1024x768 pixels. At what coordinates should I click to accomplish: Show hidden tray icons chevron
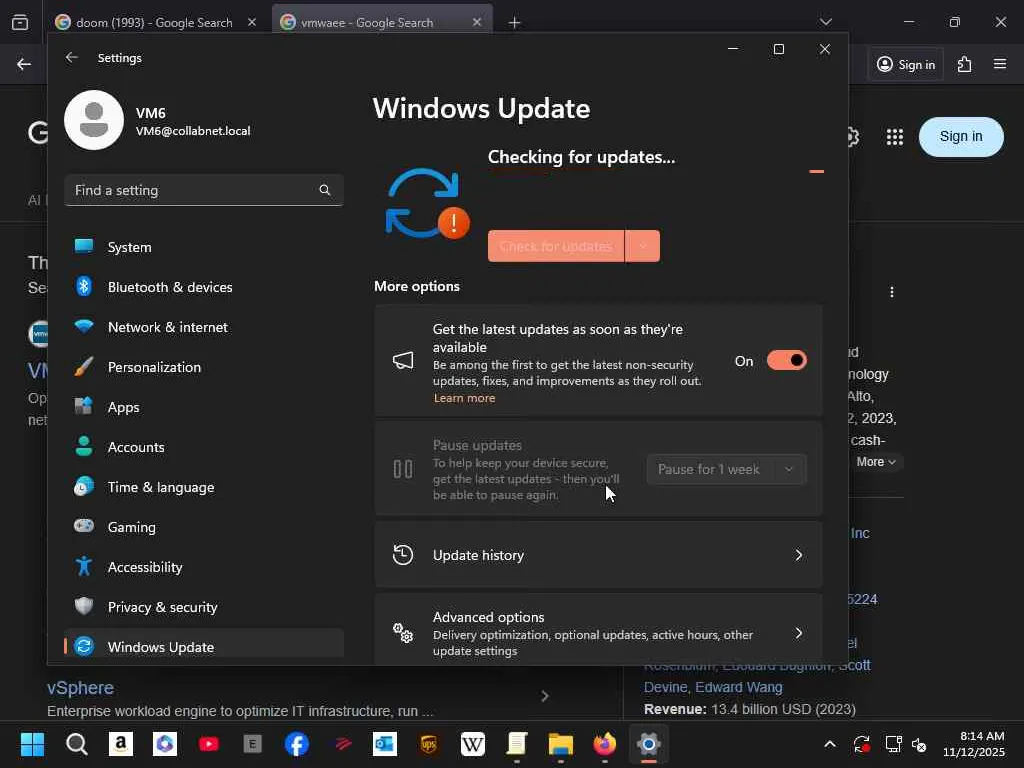pyautogui.click(x=829, y=744)
